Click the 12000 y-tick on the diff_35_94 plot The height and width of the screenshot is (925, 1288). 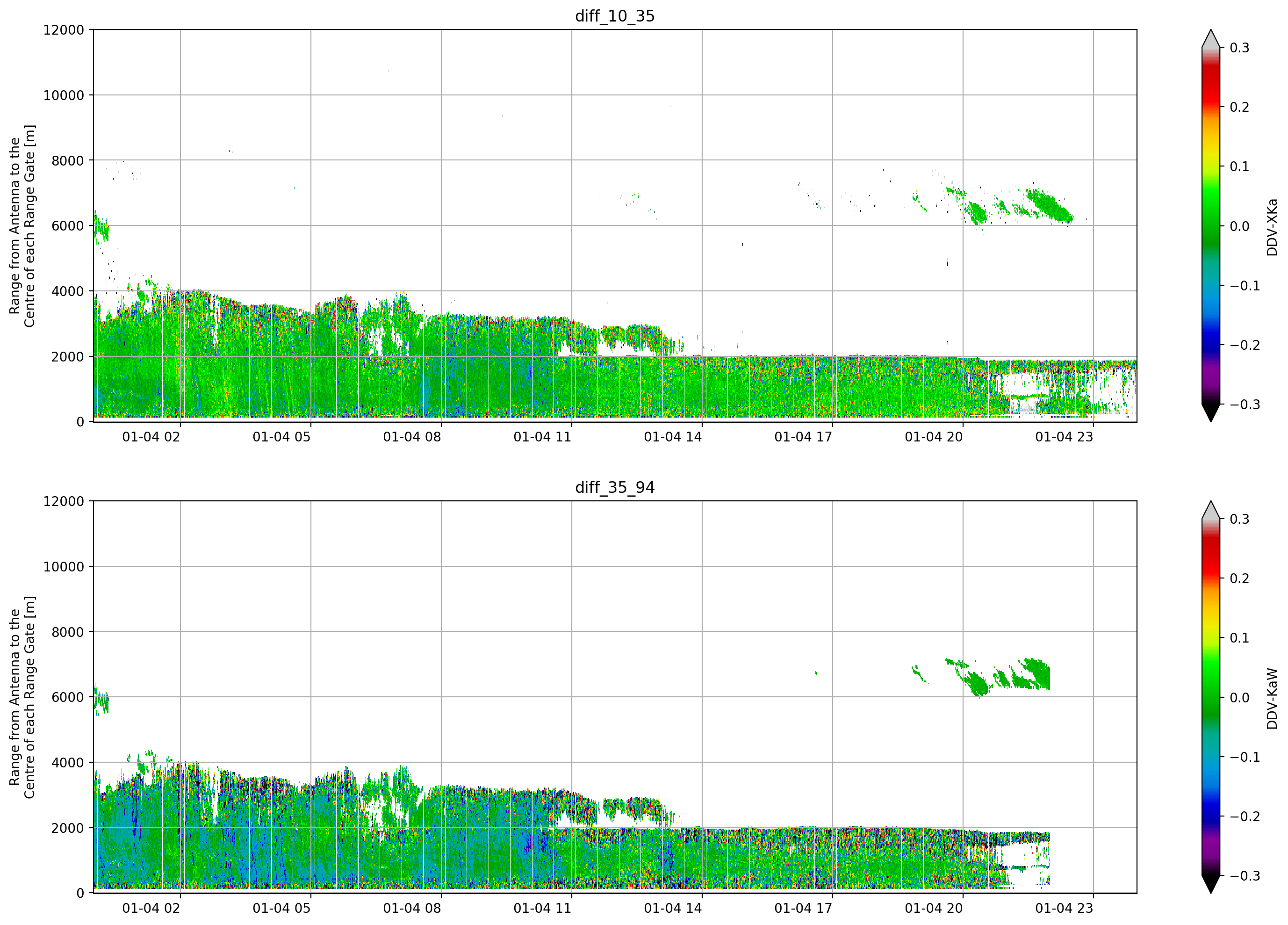tap(64, 501)
